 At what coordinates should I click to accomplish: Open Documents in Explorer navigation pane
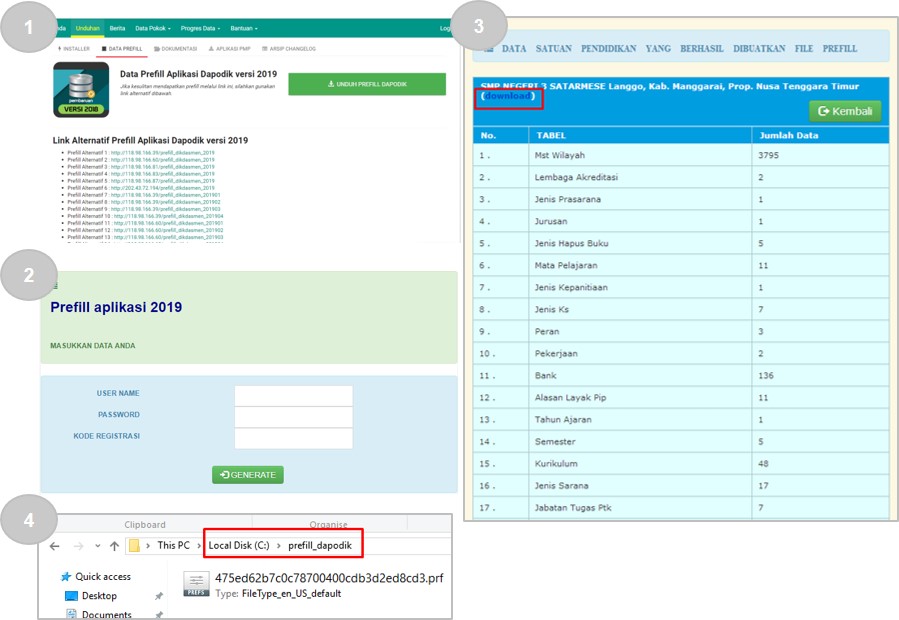tap(106, 614)
